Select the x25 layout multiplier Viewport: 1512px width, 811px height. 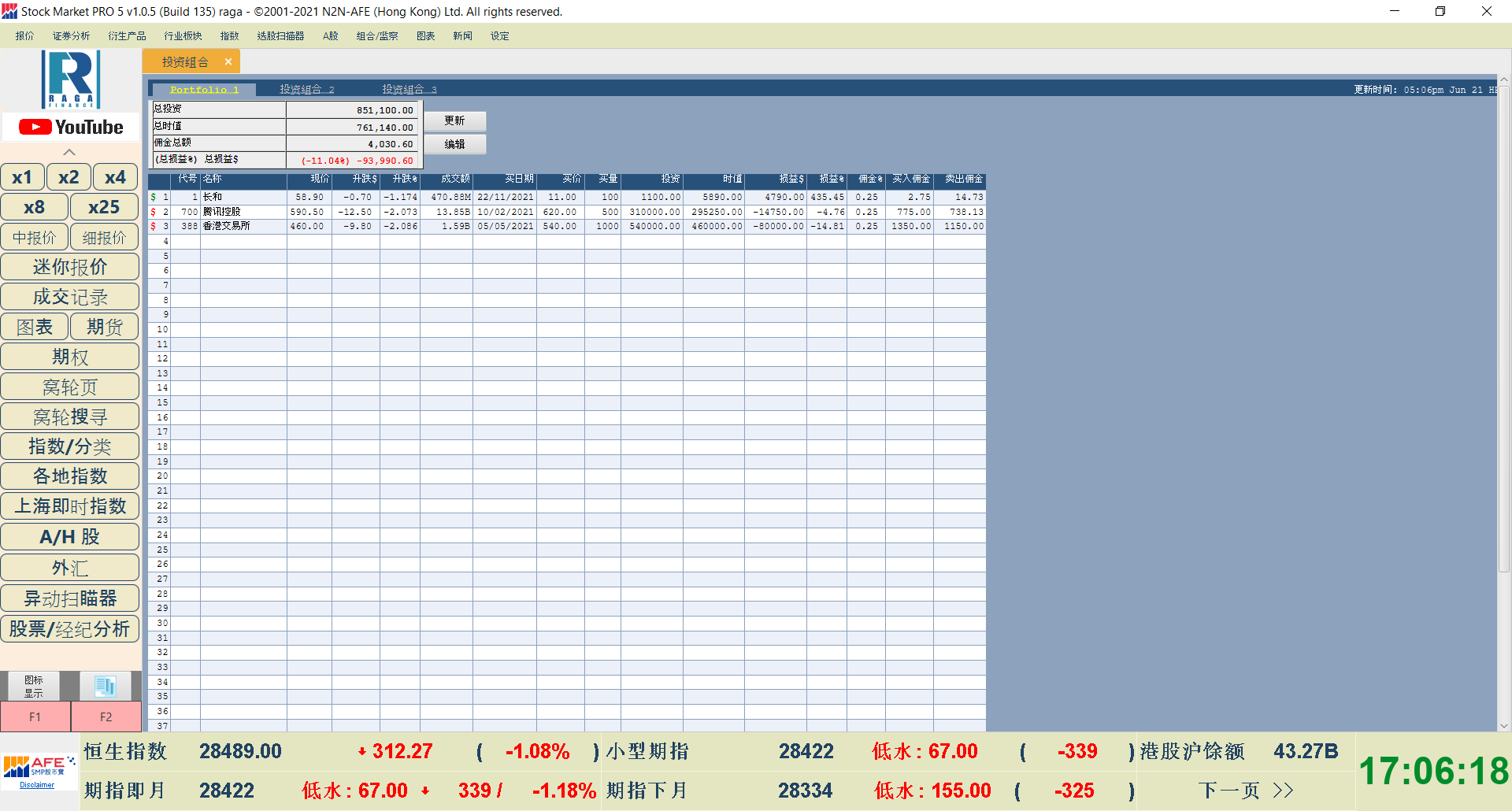point(104,207)
